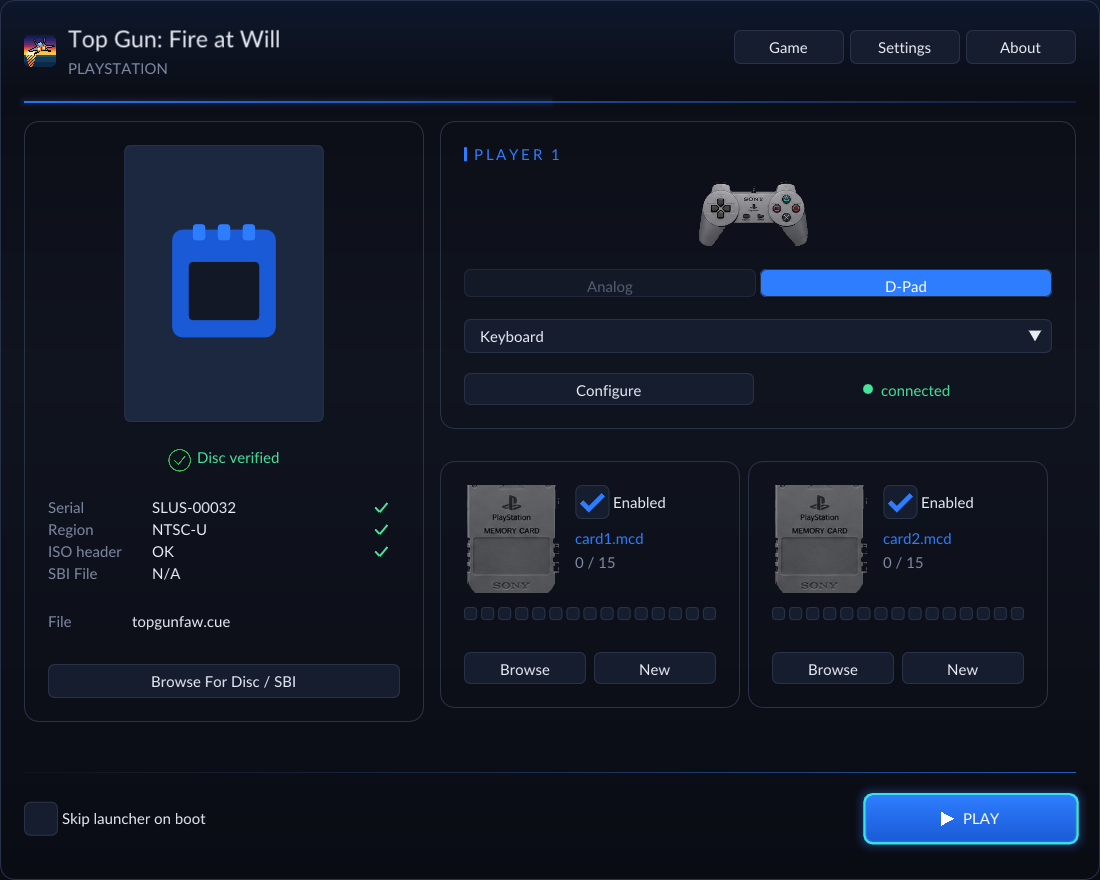Start the game with PLAY button
1100x880 pixels.
point(971,818)
